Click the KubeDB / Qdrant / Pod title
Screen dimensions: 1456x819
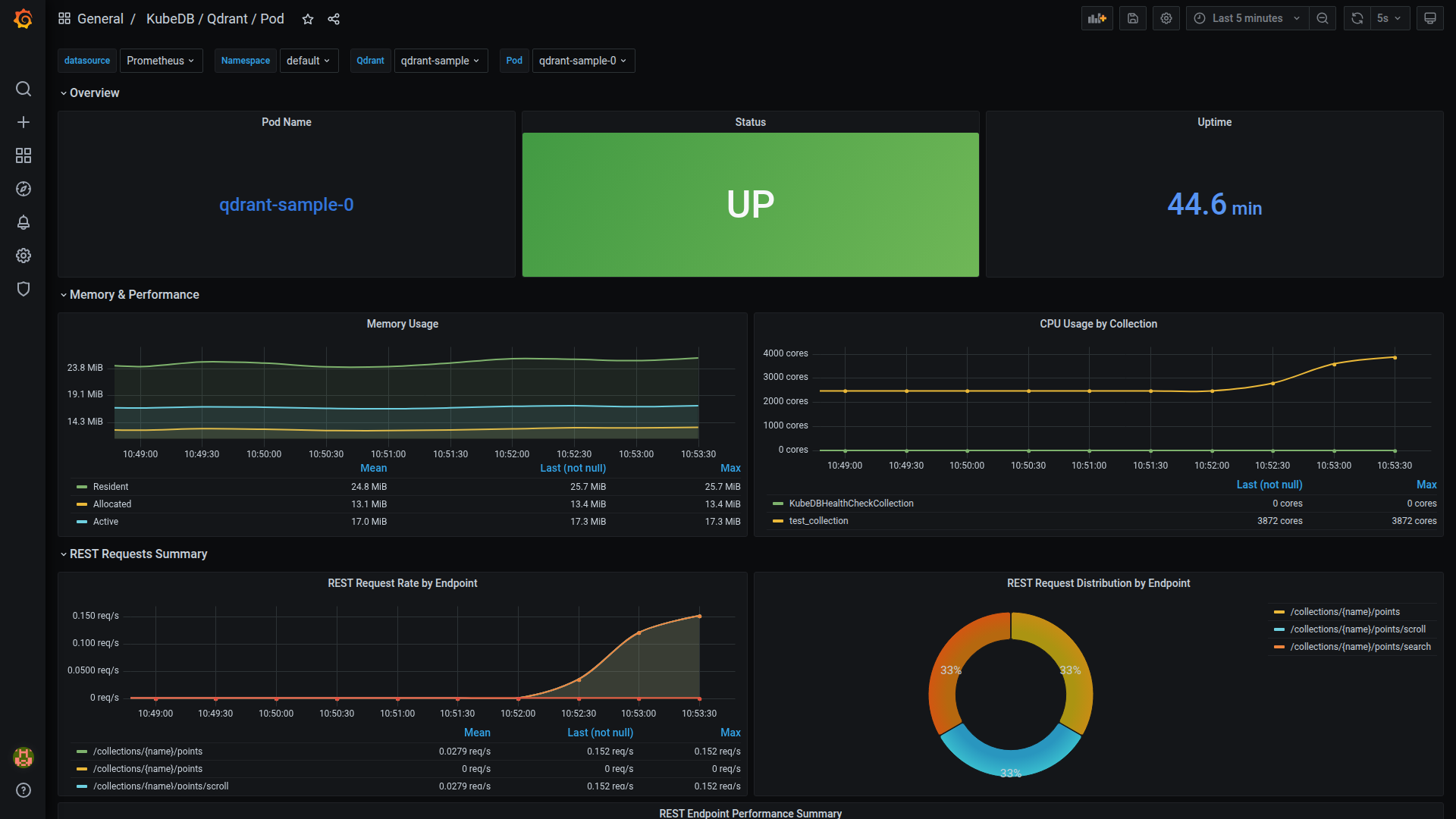215,19
